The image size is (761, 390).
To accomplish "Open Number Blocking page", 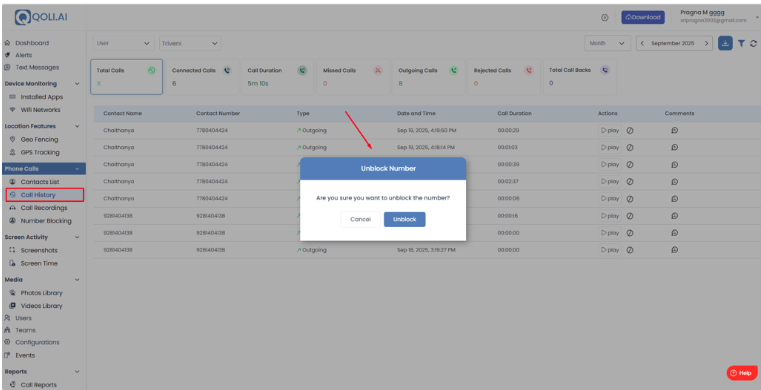I will coord(46,221).
